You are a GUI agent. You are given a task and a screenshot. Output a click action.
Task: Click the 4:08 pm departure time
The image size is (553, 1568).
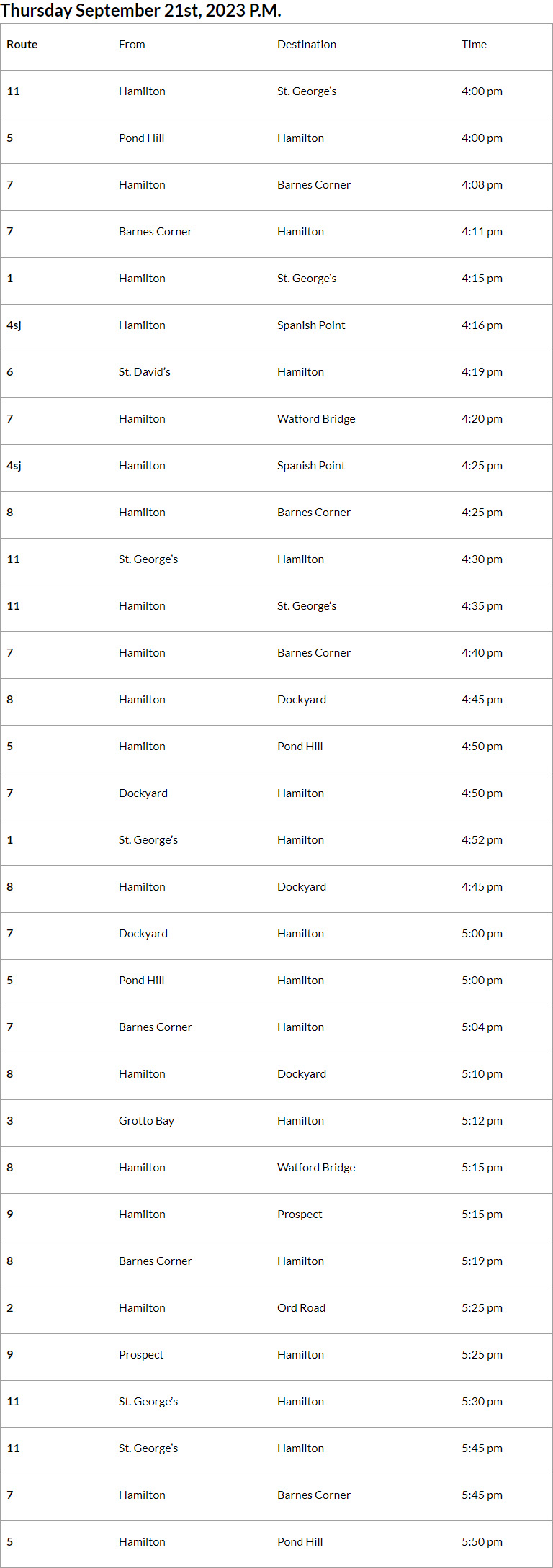tap(482, 185)
